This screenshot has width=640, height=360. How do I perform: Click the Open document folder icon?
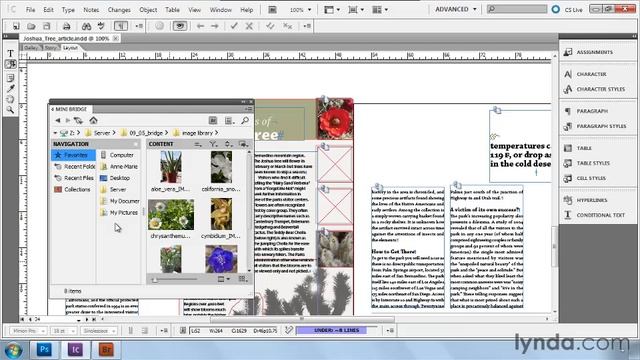pyautogui.click(x=31, y=26)
